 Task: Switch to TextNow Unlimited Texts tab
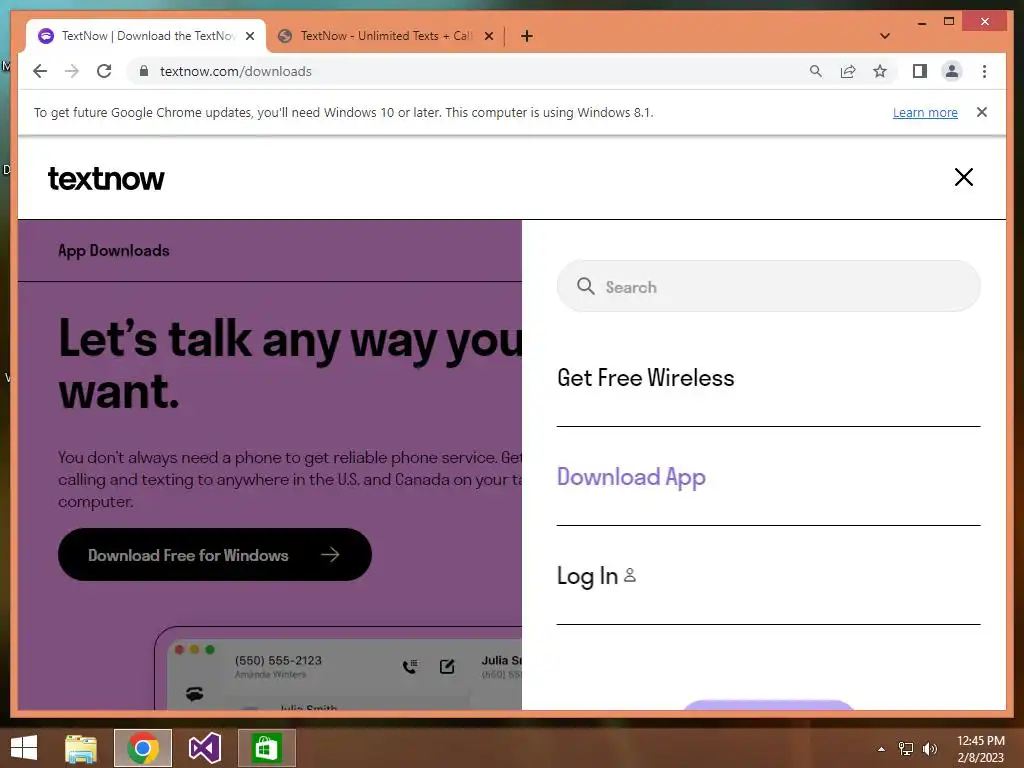tap(385, 36)
